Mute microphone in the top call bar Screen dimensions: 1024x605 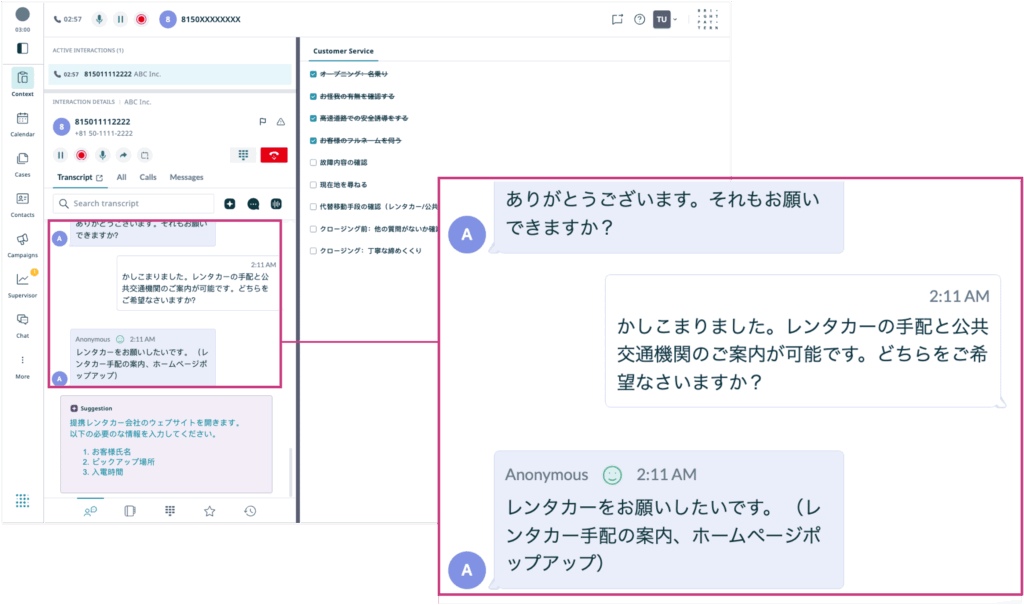tap(99, 19)
